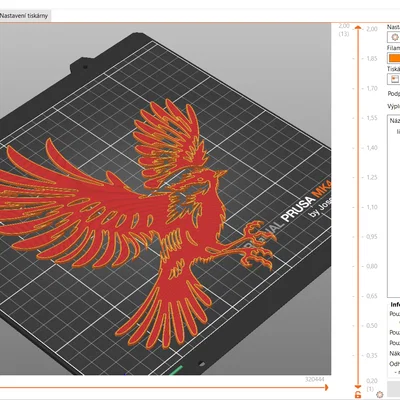Click the print settings preset dropdown box
Image resolution: width=400 pixels, height=400 pixels.
(x=394, y=37)
